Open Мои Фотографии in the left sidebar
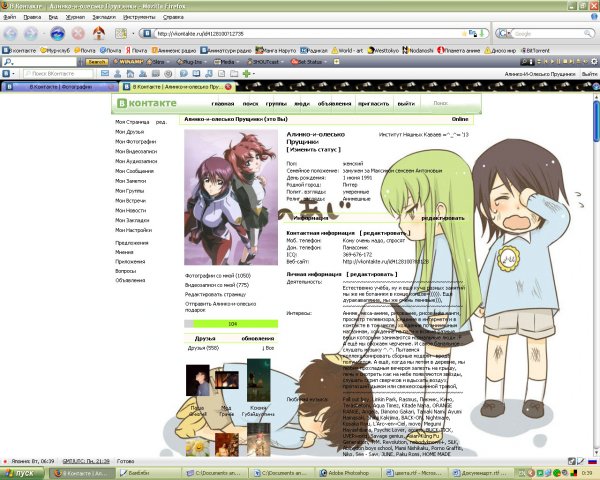 pos(135,142)
